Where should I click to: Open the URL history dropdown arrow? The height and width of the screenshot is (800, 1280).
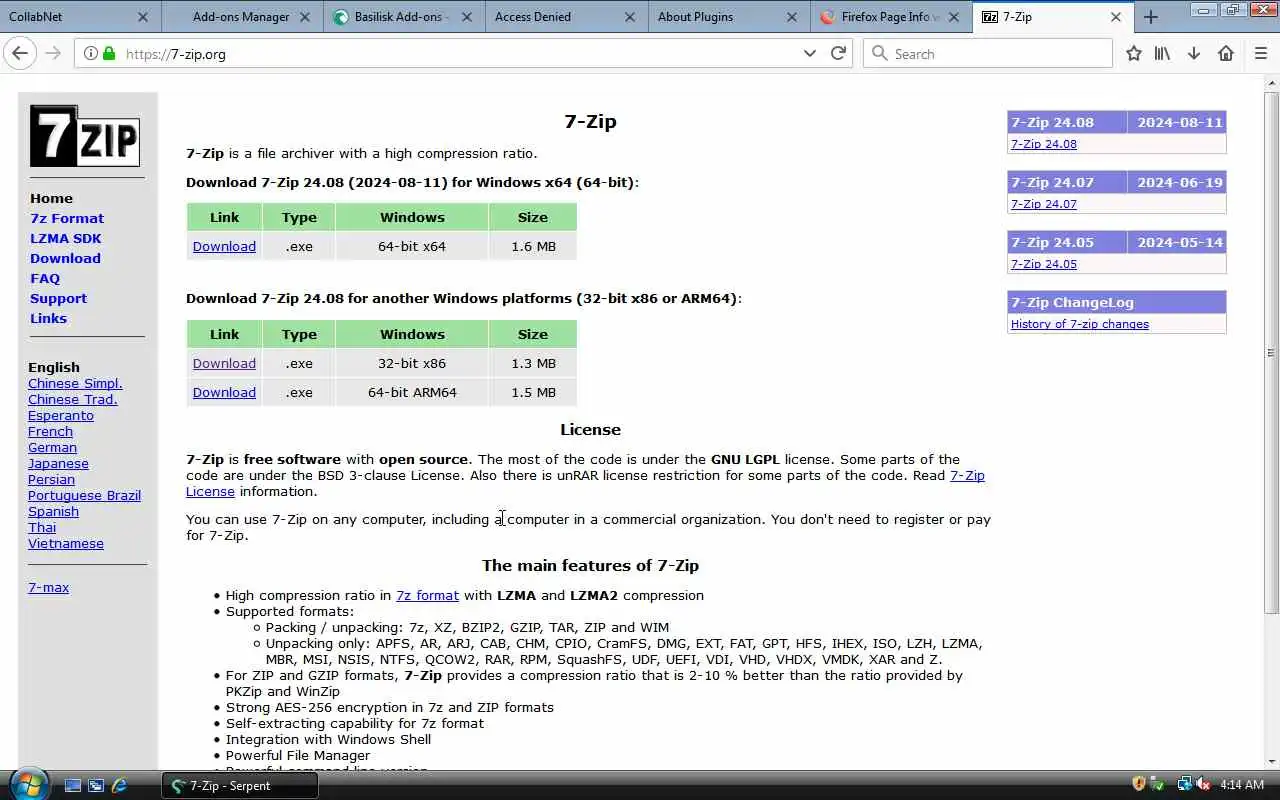click(x=810, y=54)
